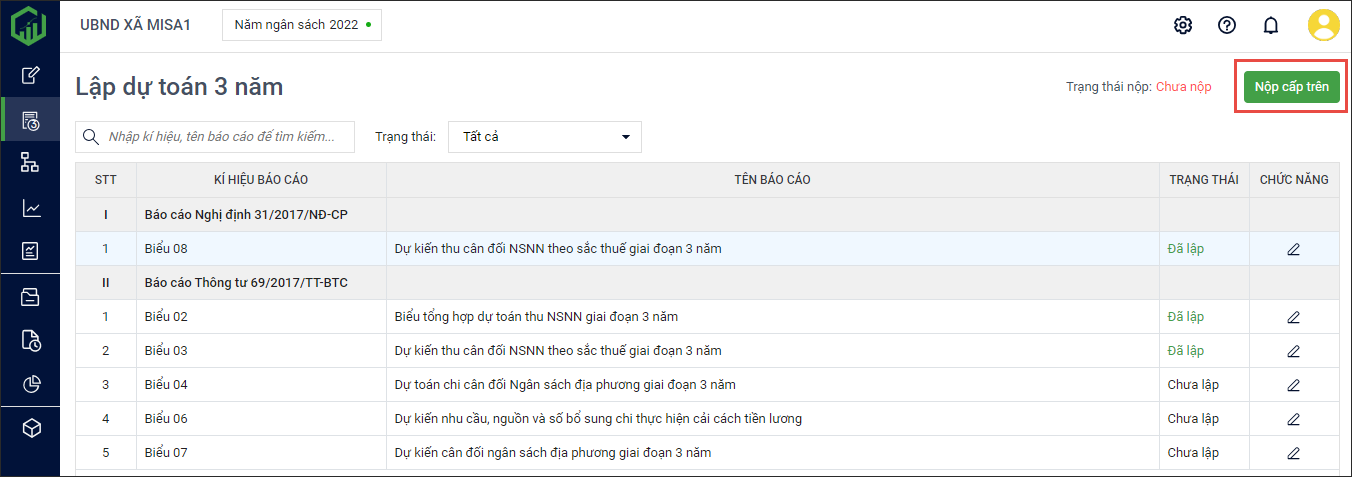The height and width of the screenshot is (480, 1354).
Task: Open the Năm ngân sách 2022 selector
Action: tap(301, 25)
